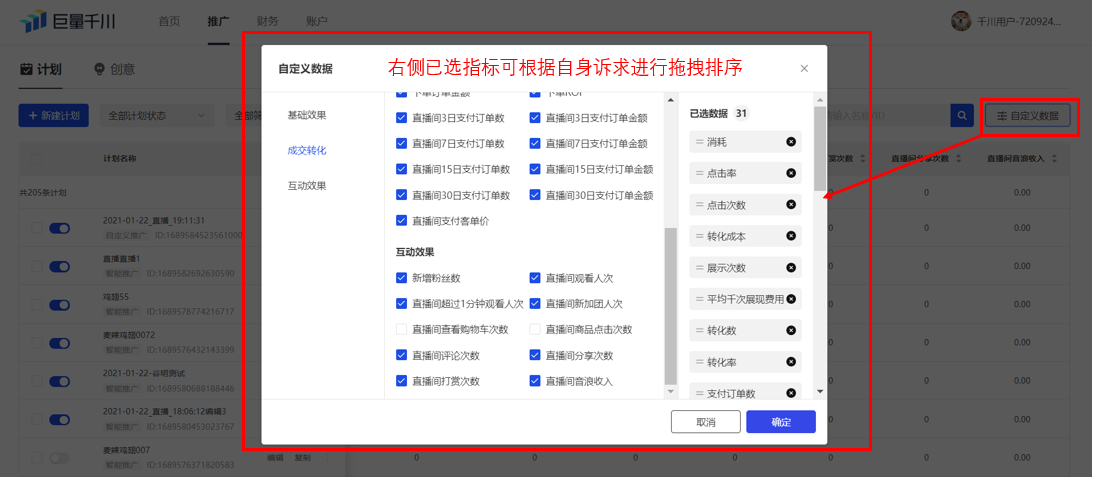The height and width of the screenshot is (477, 1094).
Task: Check 直播间商品点击次数
Action: pos(535,329)
